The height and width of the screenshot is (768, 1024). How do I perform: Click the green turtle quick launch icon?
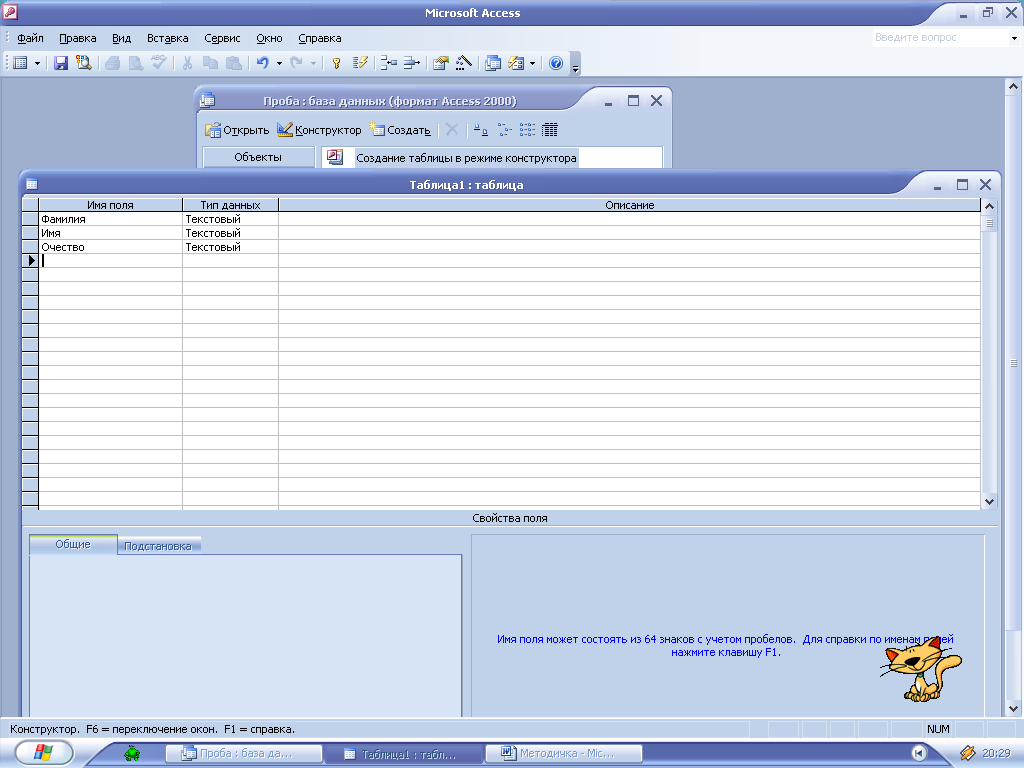tap(132, 754)
